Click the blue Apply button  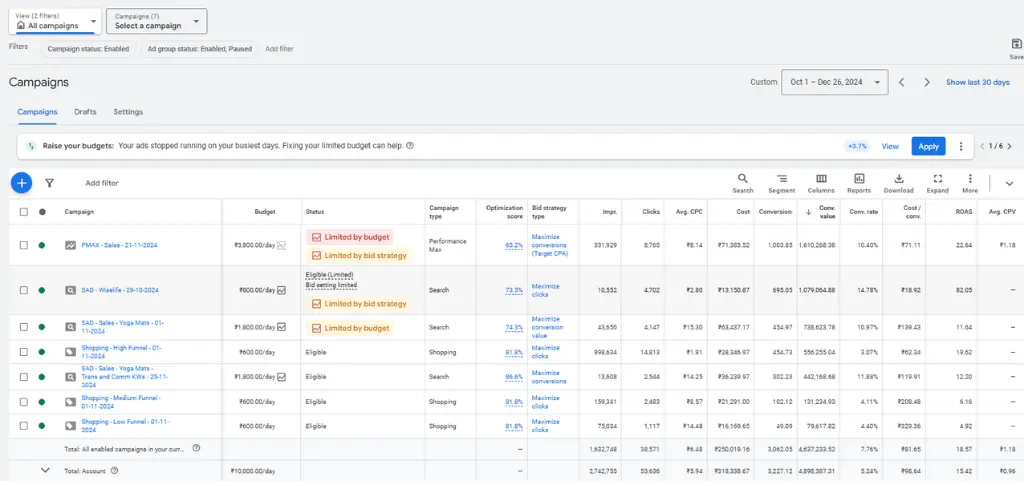[929, 146]
